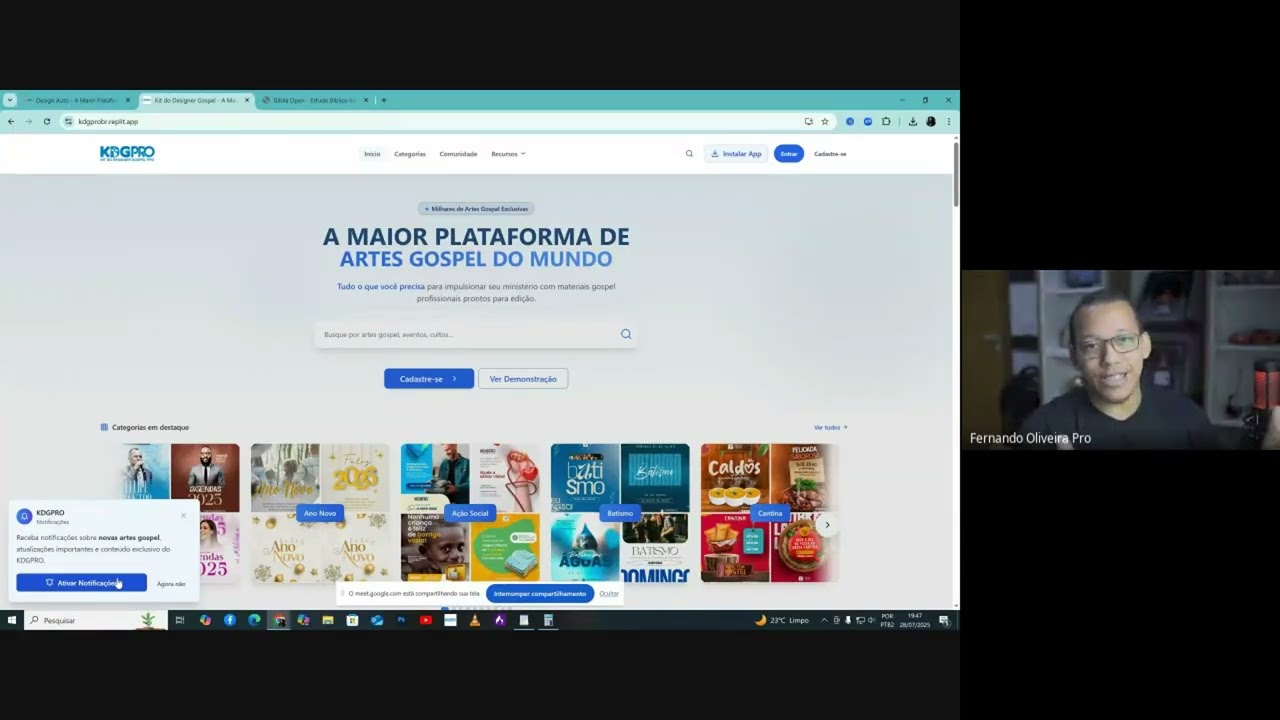Viewport: 1280px width, 720px height.
Task: Open File Explorer on the taskbar
Action: click(328, 620)
